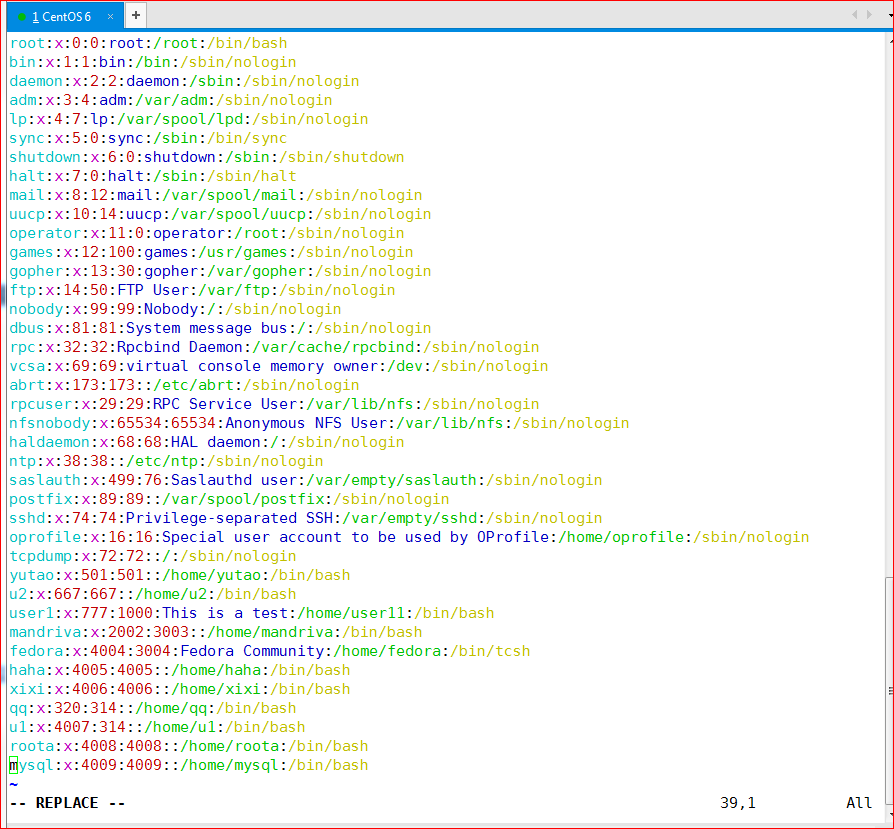Click the haldaemon HAL daemon line
The width and height of the screenshot is (894, 829).
point(207,442)
